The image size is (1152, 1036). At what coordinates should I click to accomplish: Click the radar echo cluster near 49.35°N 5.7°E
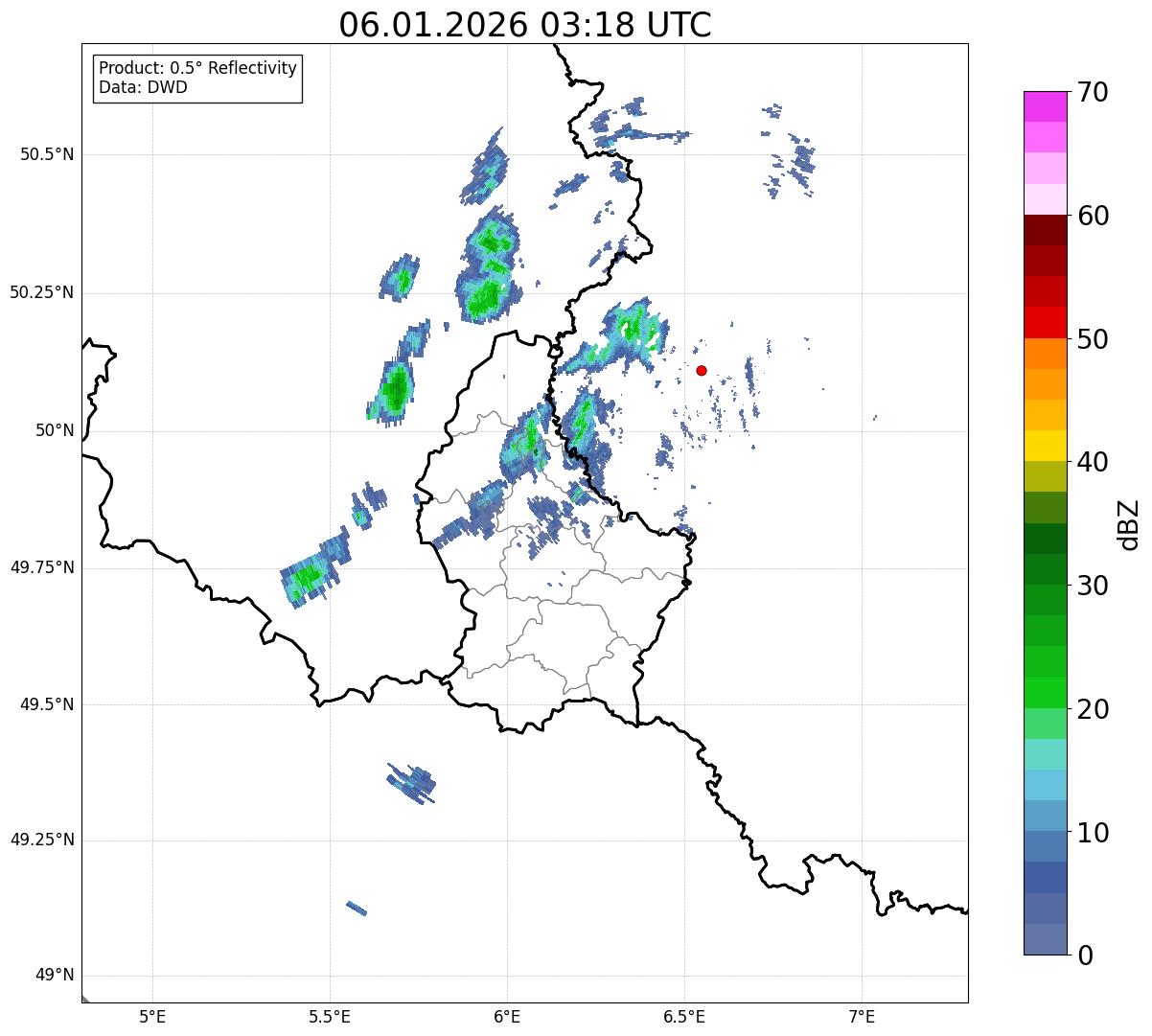pos(412,783)
